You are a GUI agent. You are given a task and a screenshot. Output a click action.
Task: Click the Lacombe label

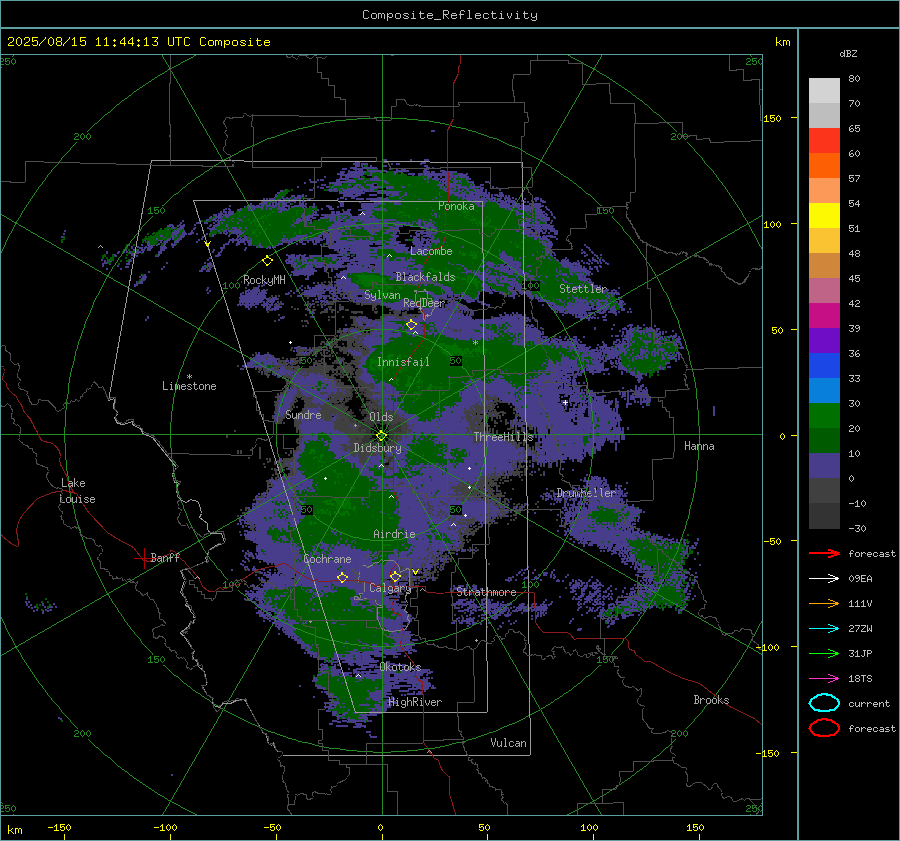[x=431, y=251]
